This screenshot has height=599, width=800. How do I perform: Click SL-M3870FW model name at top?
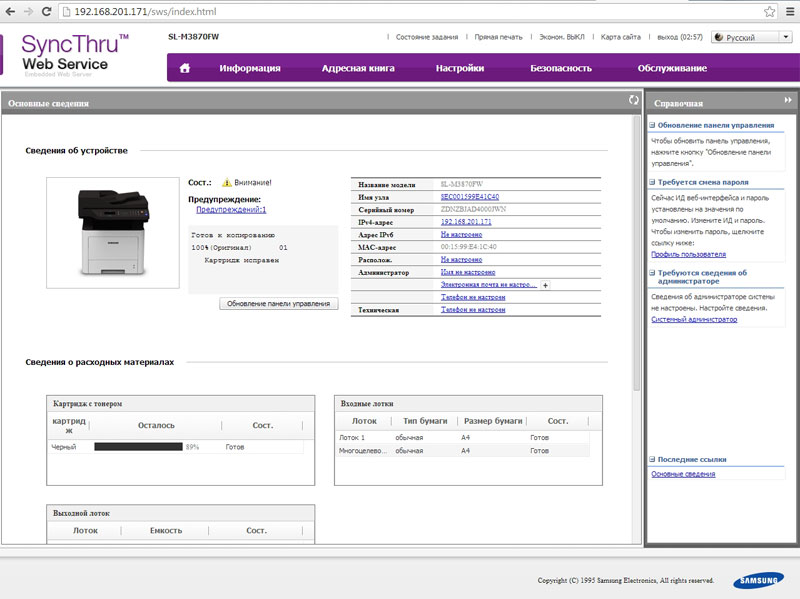pyautogui.click(x=193, y=37)
